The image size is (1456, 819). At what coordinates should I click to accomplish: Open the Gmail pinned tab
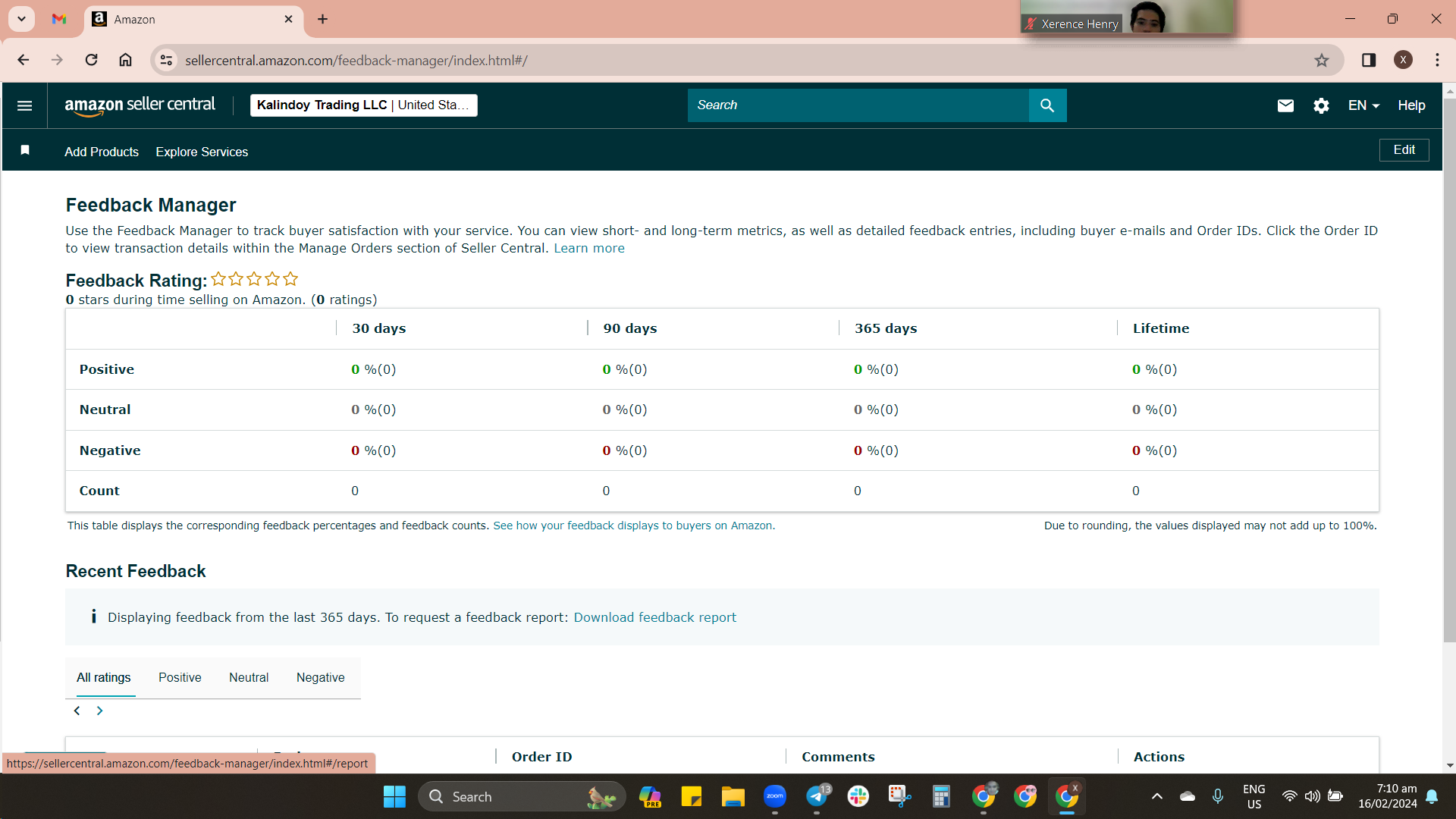59,19
